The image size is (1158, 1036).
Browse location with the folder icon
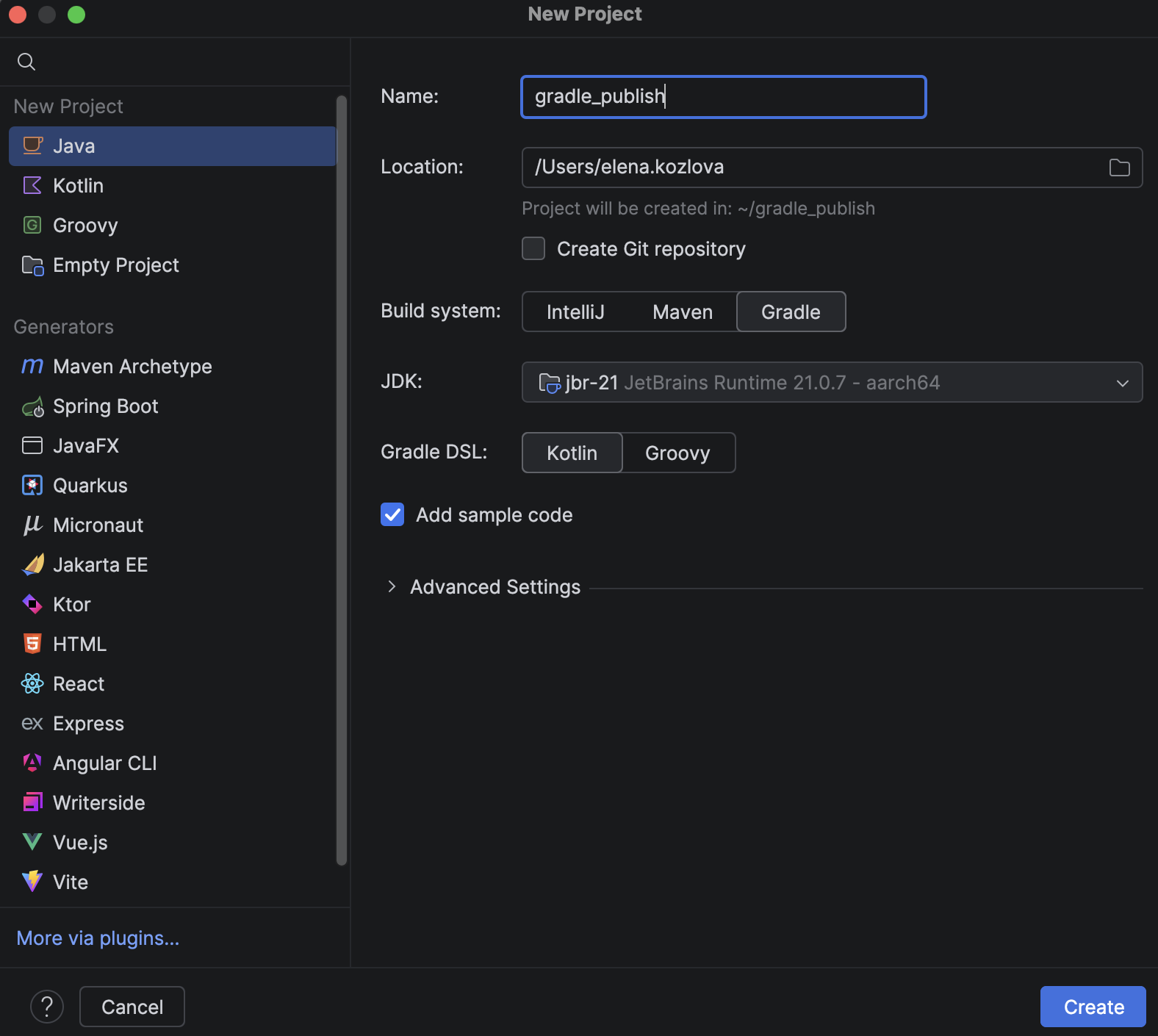pyautogui.click(x=1119, y=168)
